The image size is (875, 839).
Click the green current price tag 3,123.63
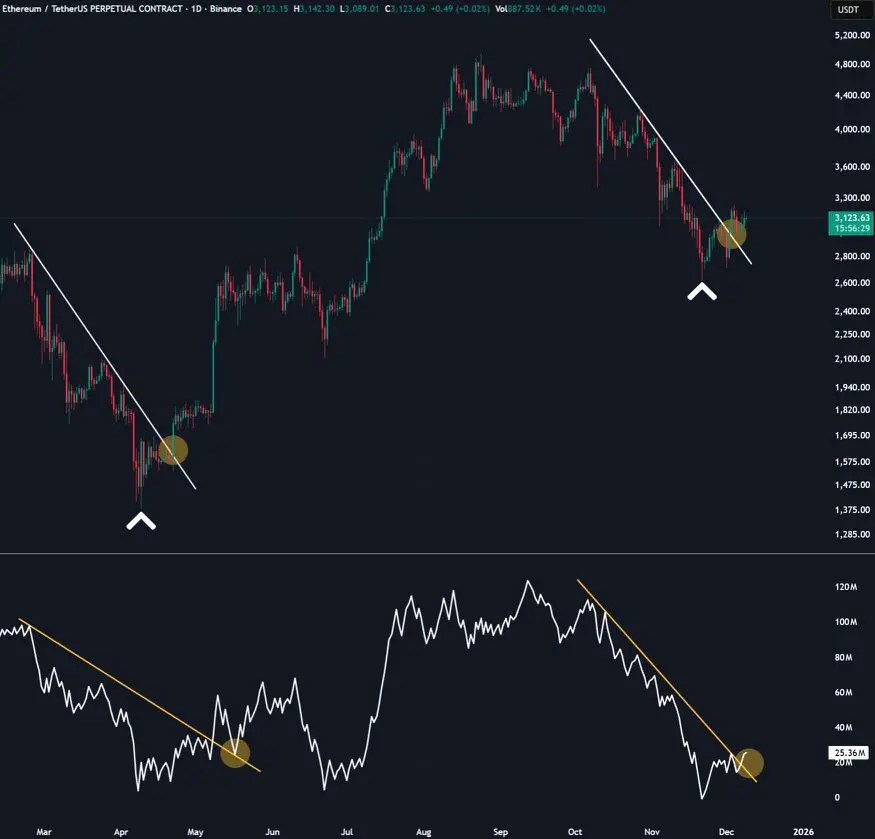click(852, 218)
